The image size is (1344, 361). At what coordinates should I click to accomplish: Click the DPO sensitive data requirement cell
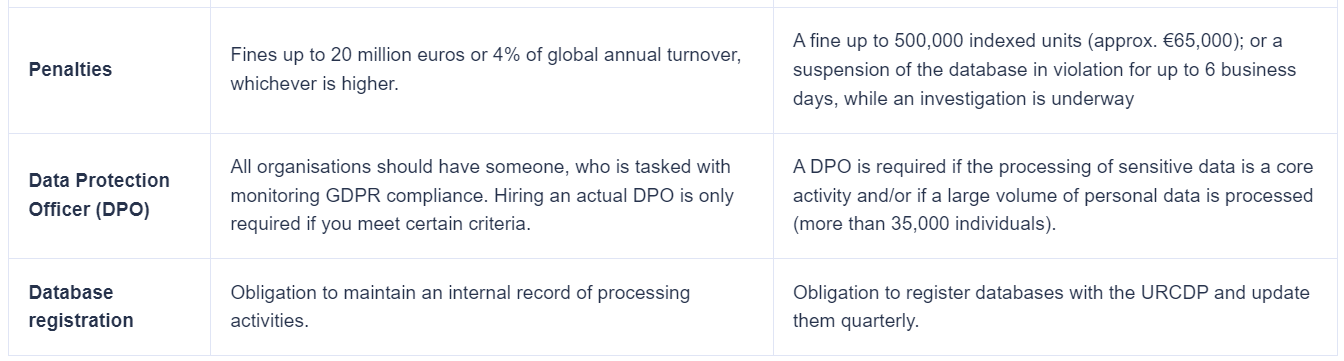coord(1053,195)
